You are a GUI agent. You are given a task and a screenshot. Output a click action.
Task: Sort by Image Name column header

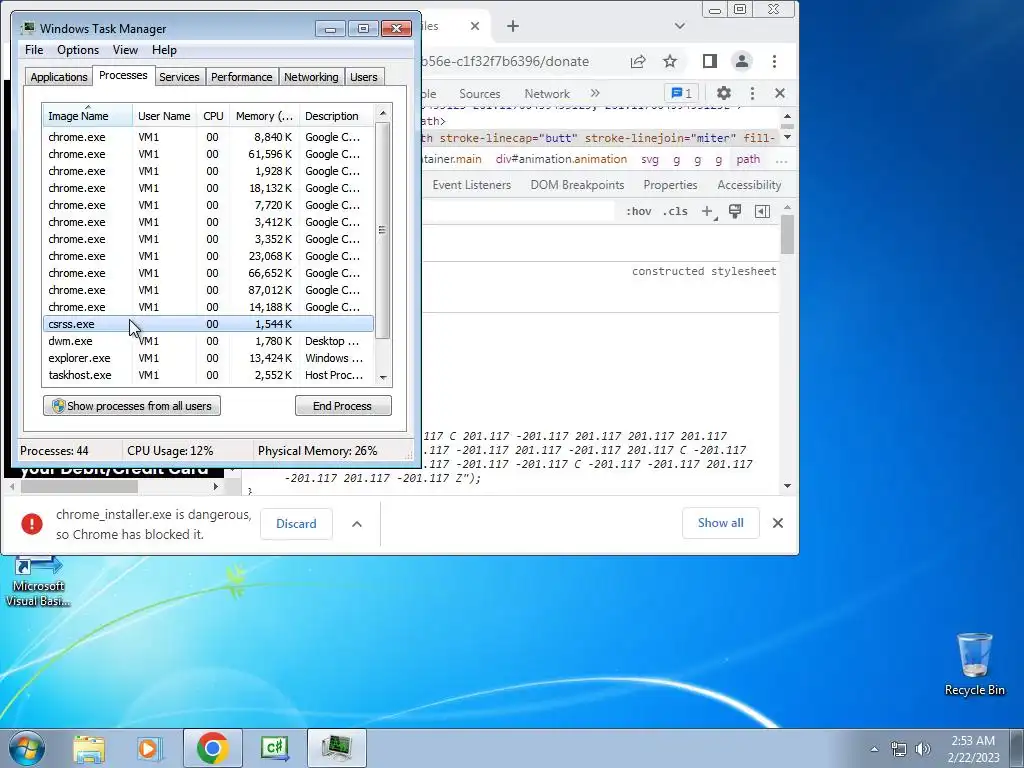coord(88,116)
